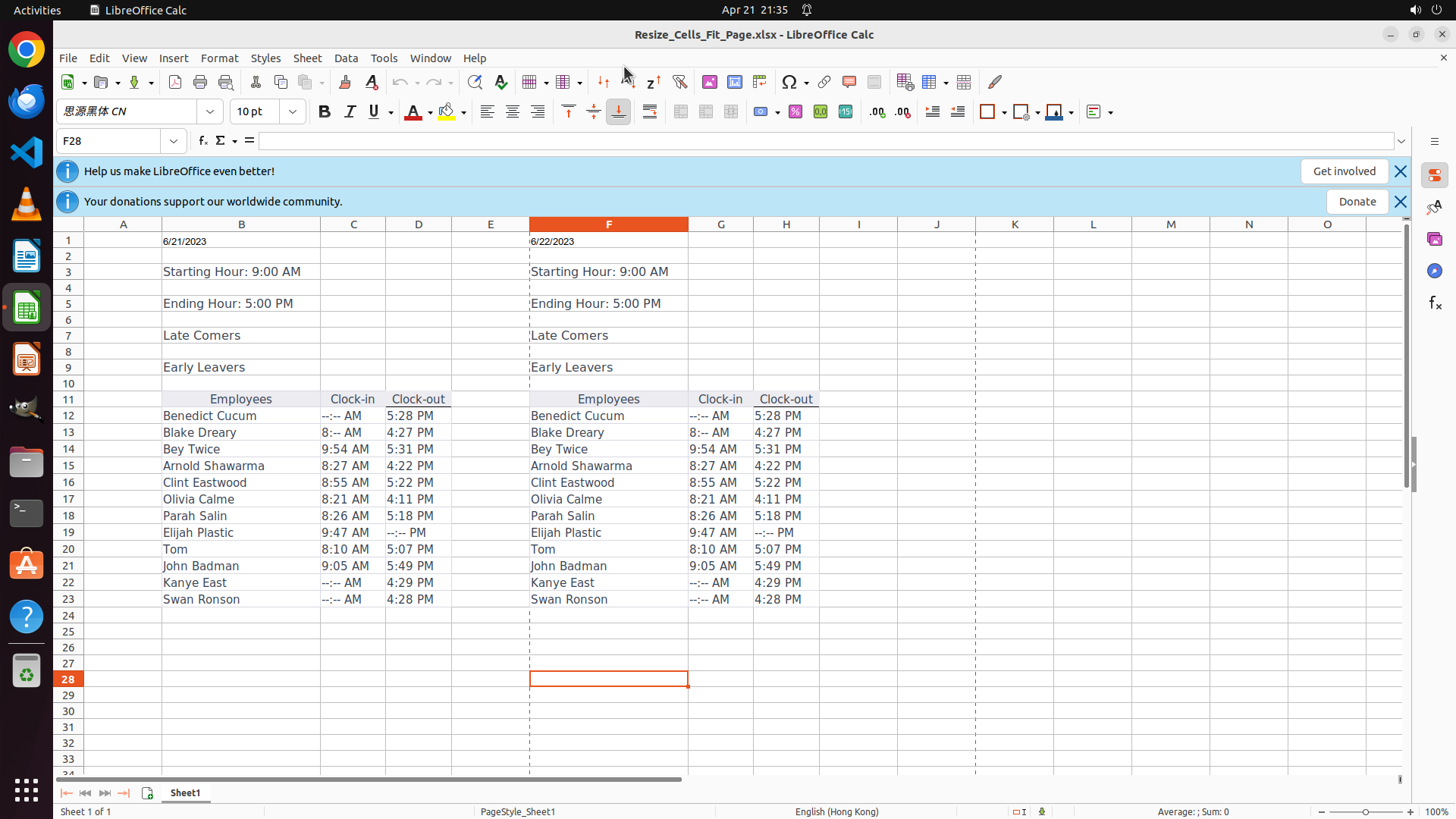Open the Format menu
The height and width of the screenshot is (819, 1456).
click(219, 58)
